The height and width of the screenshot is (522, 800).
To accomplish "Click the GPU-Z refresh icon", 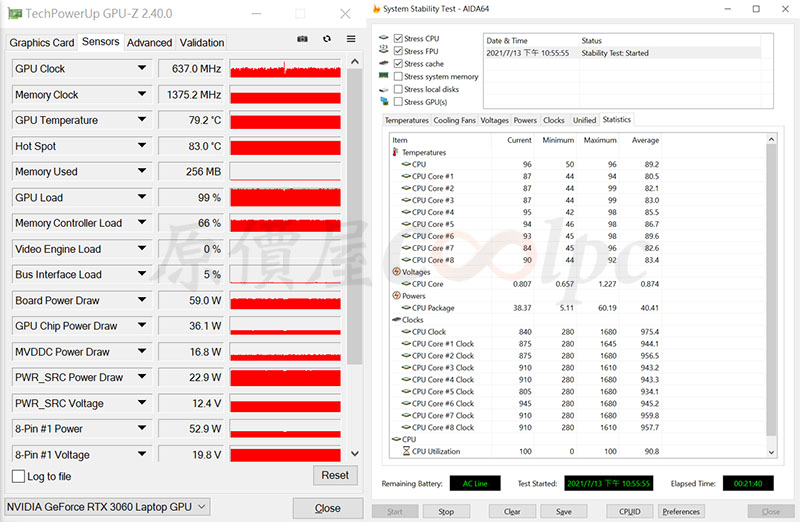I will pyautogui.click(x=327, y=39).
